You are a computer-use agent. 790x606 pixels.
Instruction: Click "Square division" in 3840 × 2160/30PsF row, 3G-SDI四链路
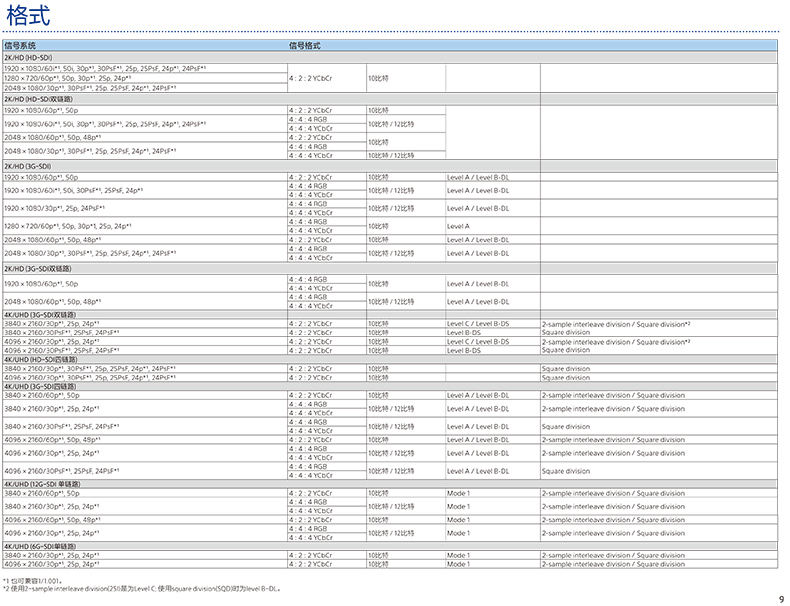(x=566, y=427)
